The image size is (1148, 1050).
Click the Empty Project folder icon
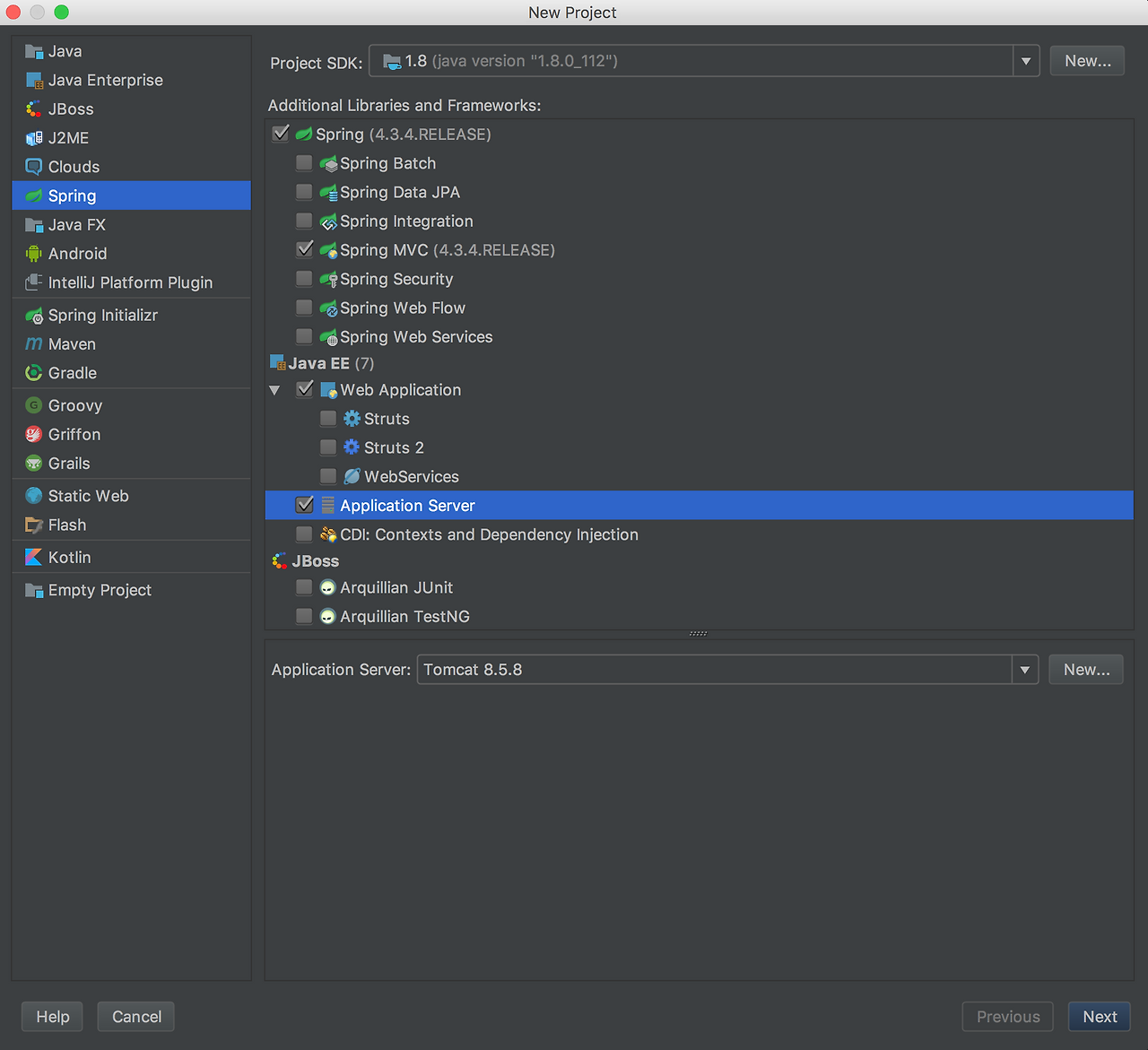34,590
